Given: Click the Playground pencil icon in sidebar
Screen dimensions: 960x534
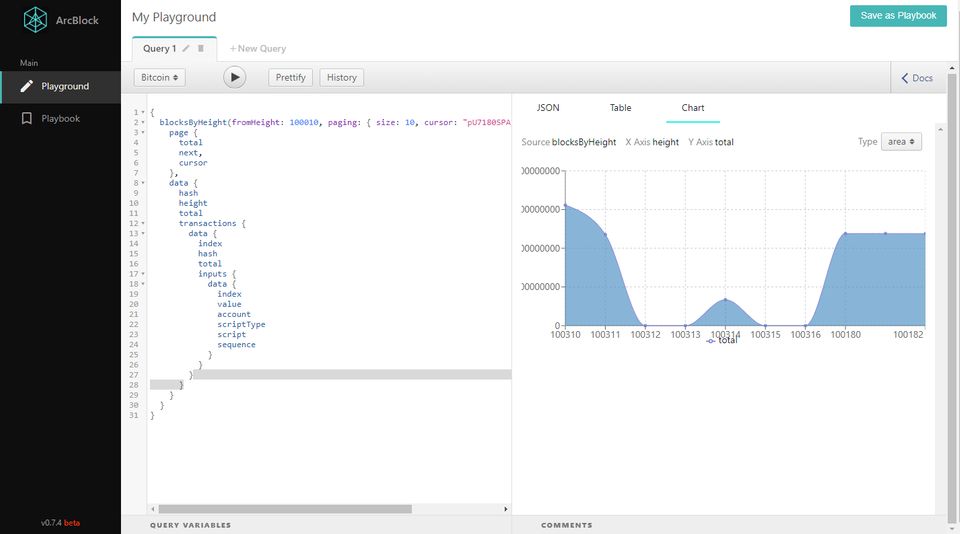Looking at the screenshot, I should pyautogui.click(x=27, y=86).
